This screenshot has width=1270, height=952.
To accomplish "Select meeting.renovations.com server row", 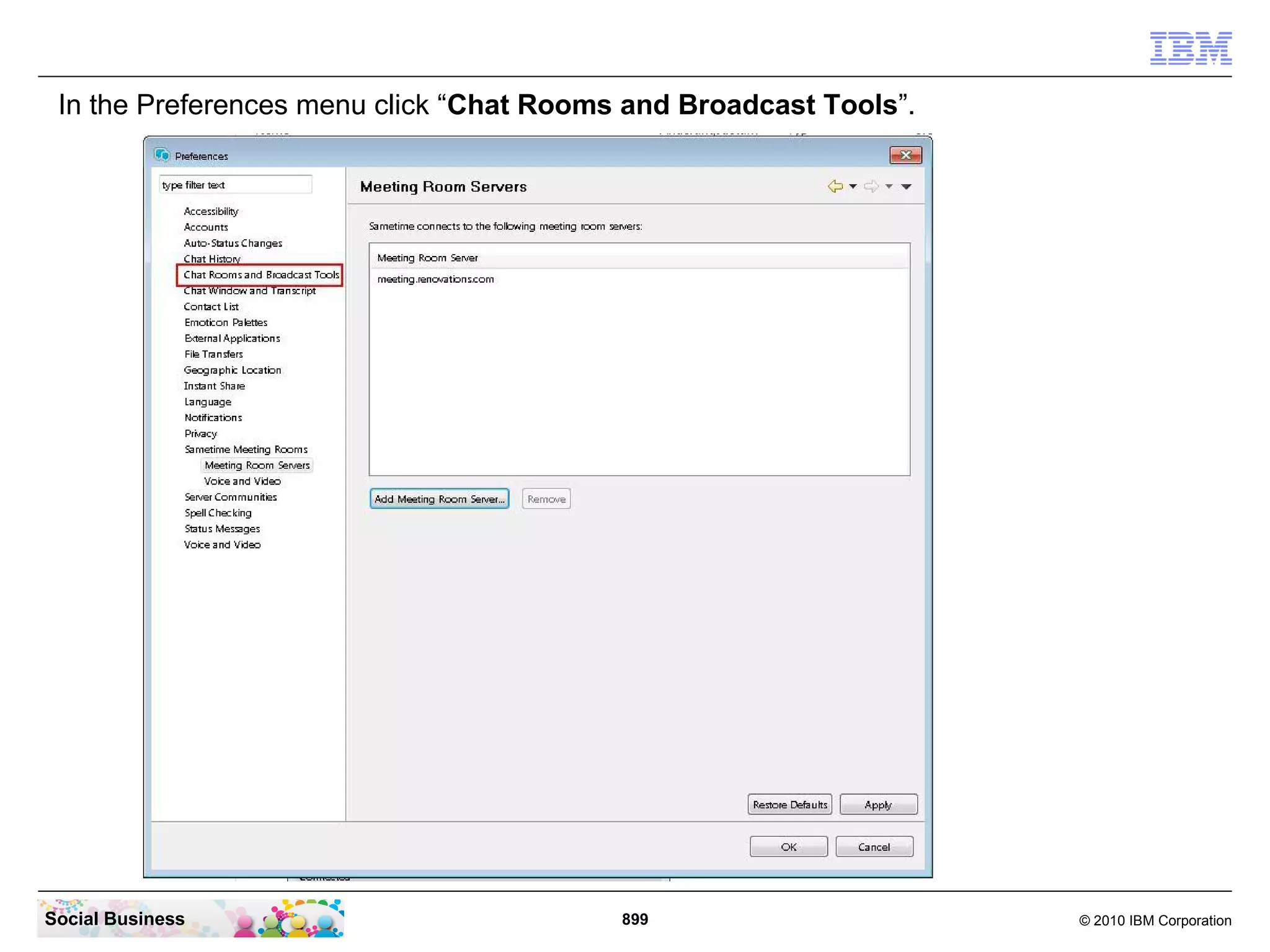I will [639, 280].
